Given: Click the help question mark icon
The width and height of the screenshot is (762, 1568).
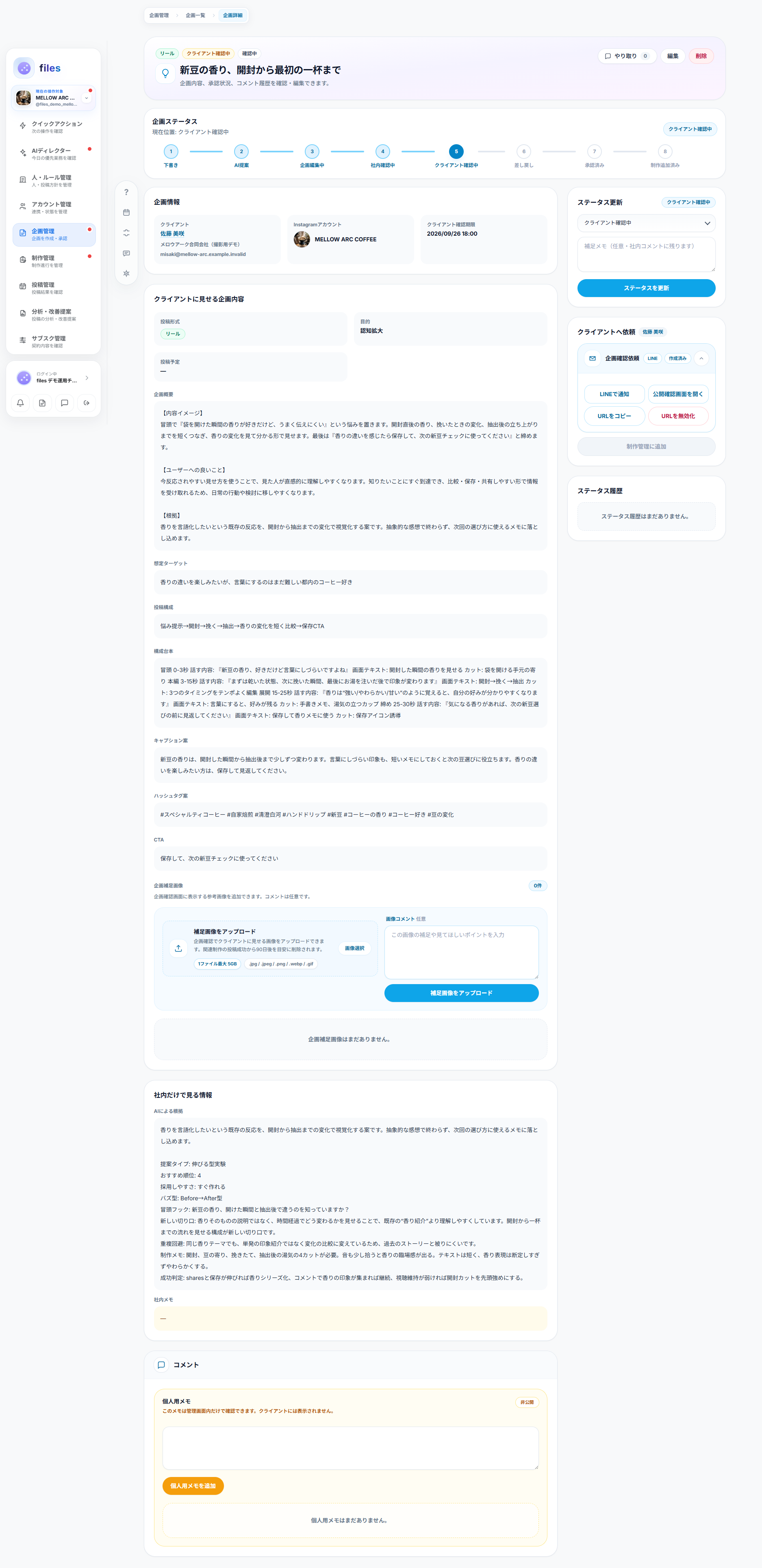Looking at the screenshot, I should (126, 192).
